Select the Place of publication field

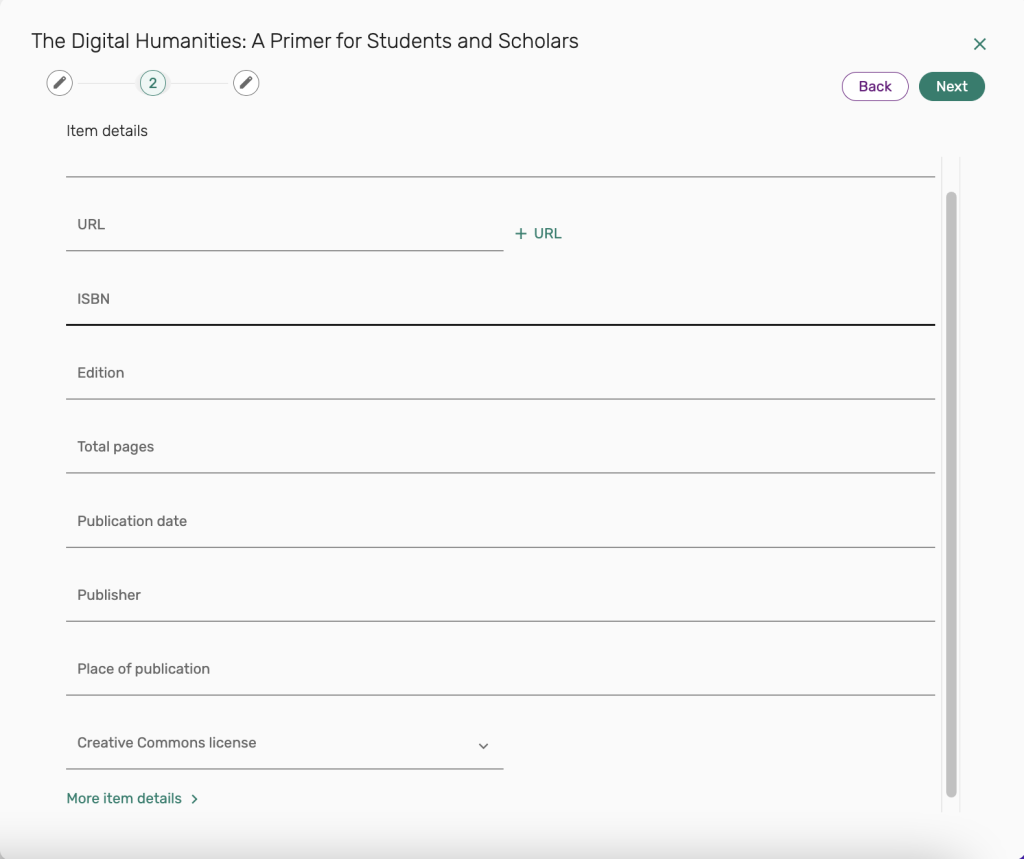pos(500,670)
